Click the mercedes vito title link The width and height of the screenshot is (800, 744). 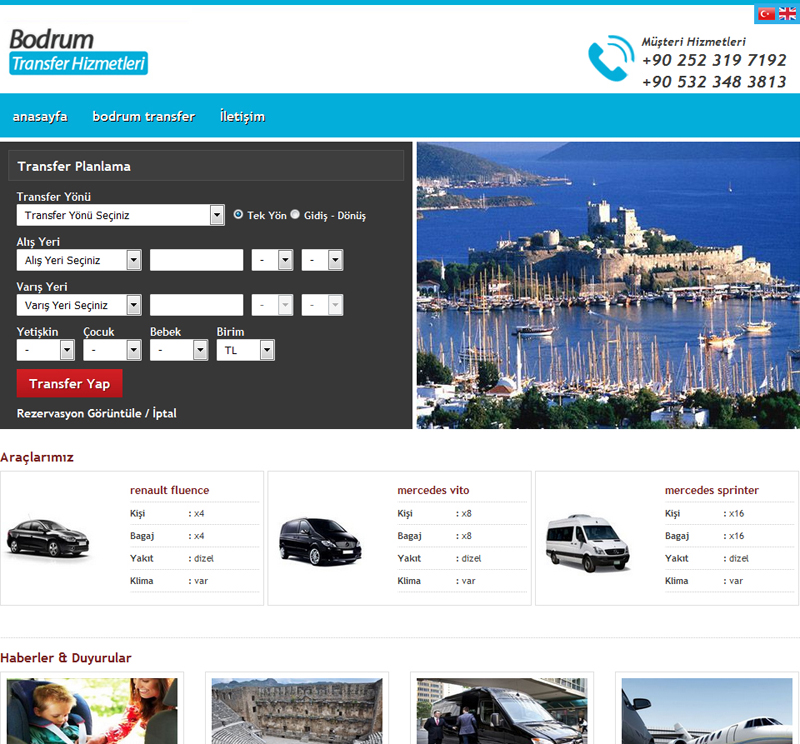[x=433, y=490]
